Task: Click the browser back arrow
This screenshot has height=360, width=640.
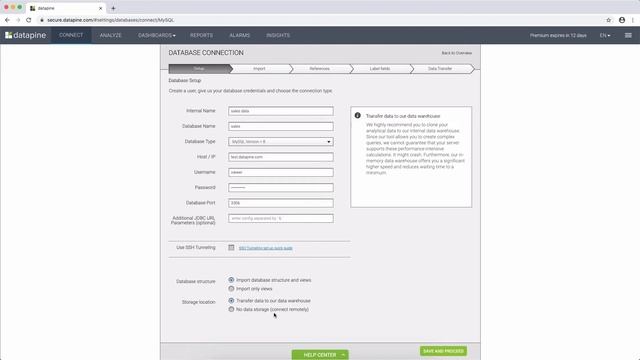Action: 7,20
